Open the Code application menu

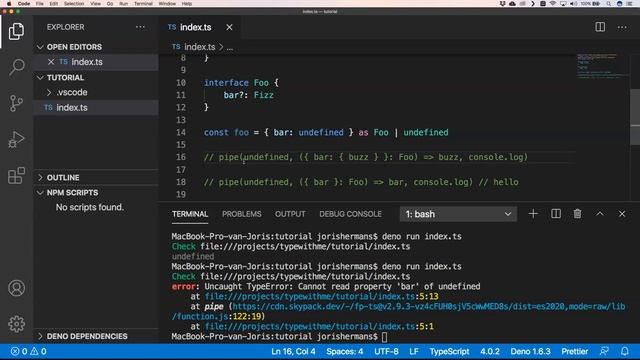[24, 4]
